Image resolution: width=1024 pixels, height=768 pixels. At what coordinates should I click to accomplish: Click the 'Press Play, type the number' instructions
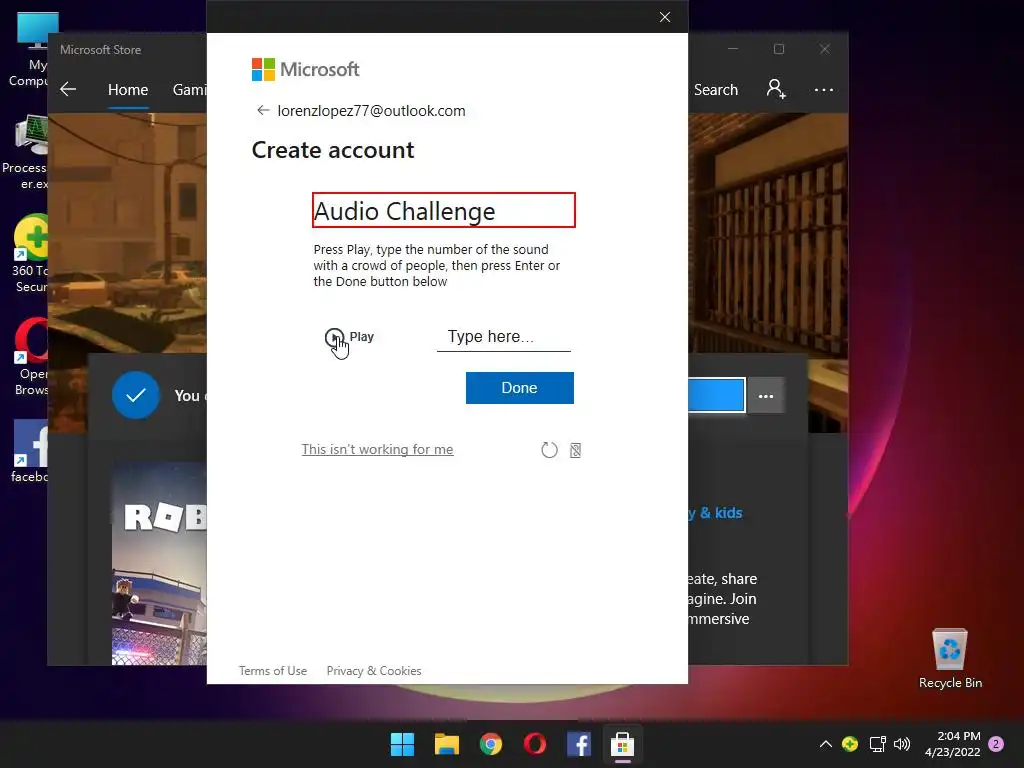pos(436,266)
